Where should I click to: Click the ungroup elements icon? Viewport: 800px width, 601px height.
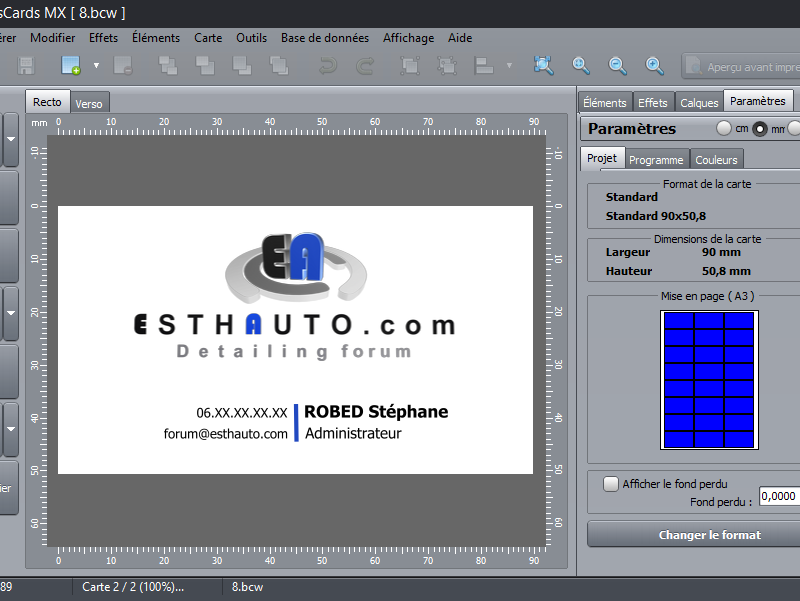(447, 66)
